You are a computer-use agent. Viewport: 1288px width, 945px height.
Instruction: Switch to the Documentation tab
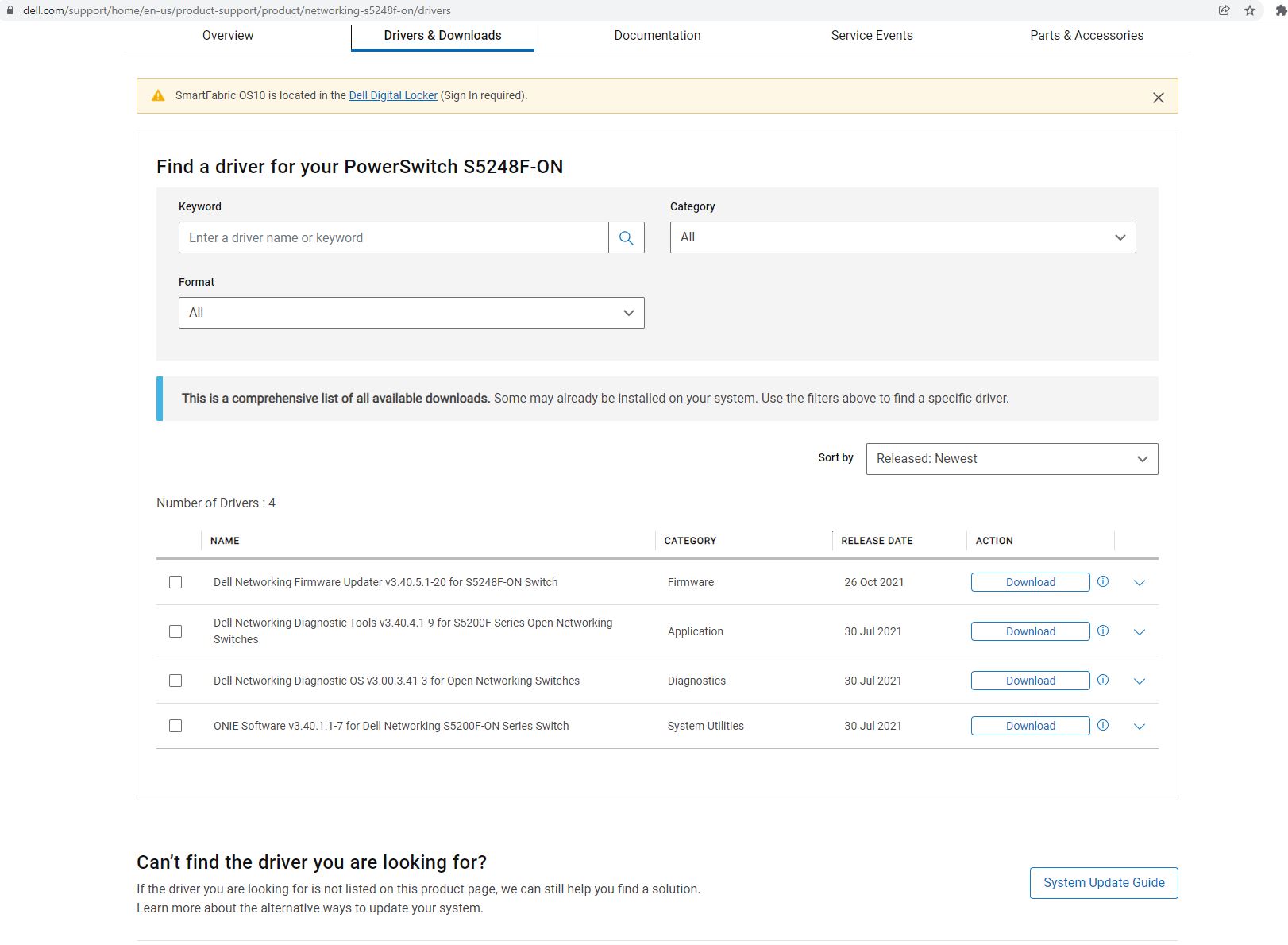[x=657, y=36]
